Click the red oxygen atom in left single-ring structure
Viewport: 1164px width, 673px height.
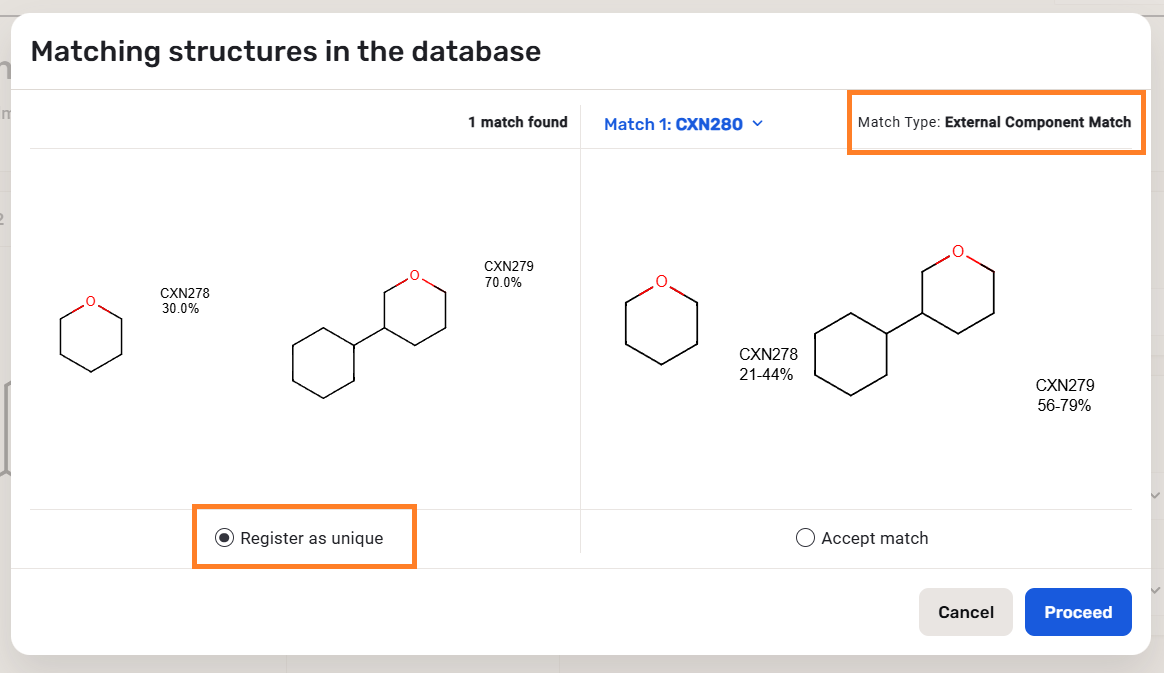[x=91, y=301]
